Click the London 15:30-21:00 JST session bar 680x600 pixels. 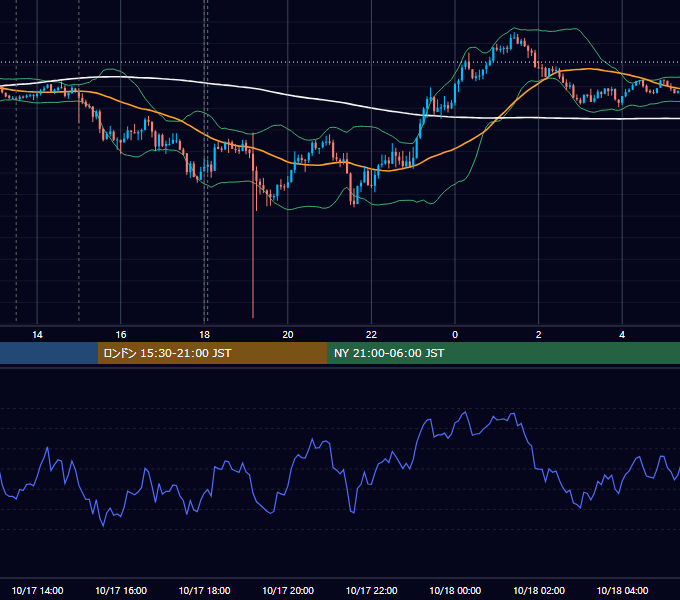tap(212, 353)
